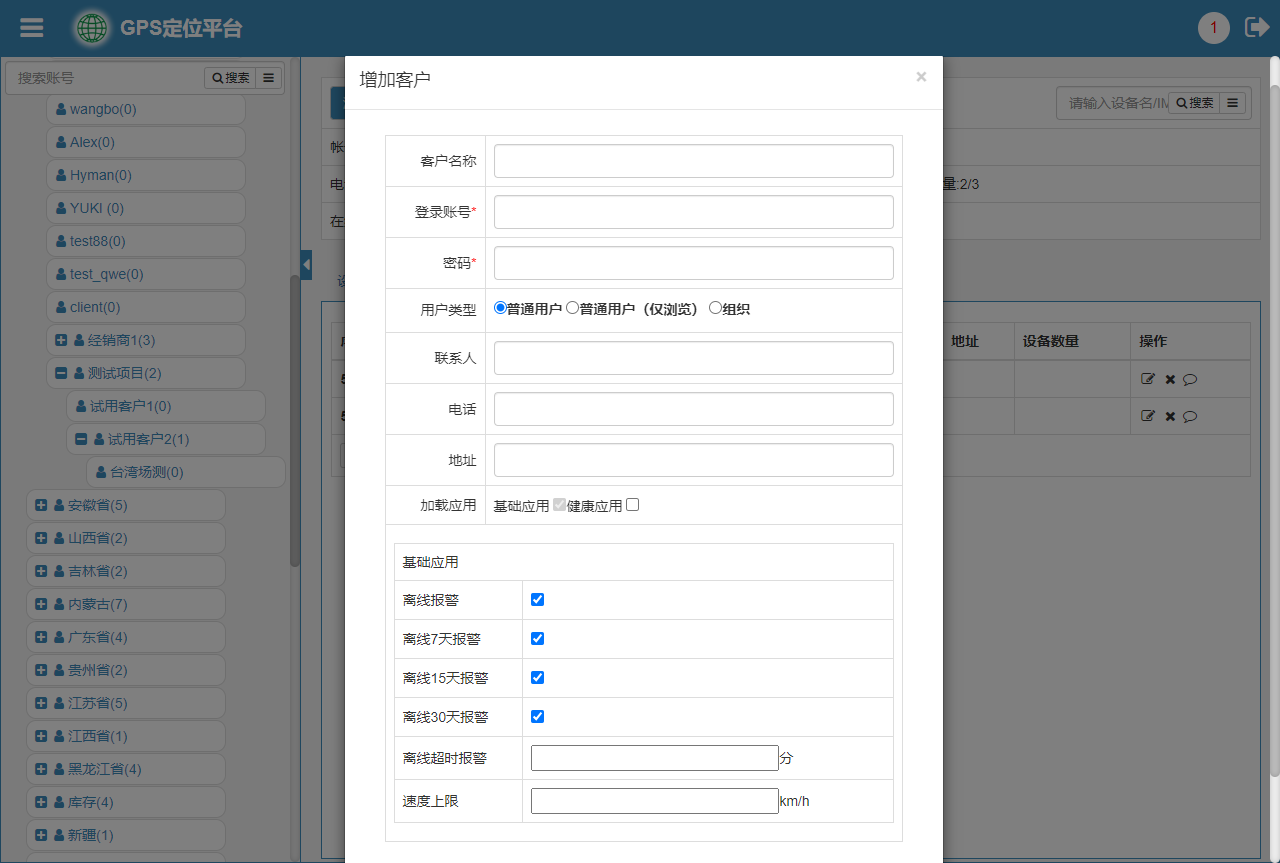Image resolution: width=1280 pixels, height=863 pixels.
Task: Select 普通用户（仅浏览） radio option
Action: 572,308
